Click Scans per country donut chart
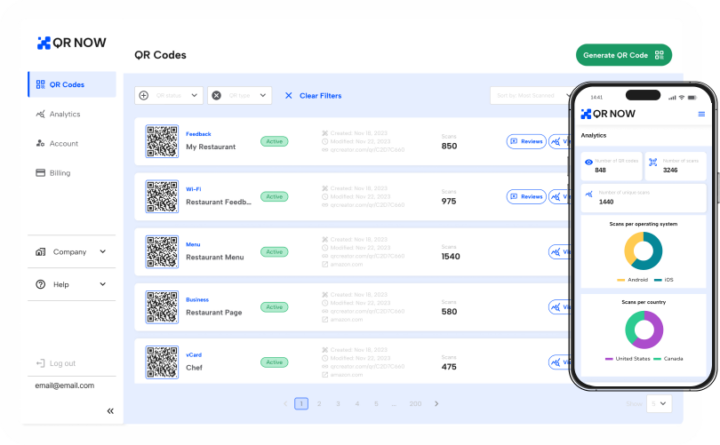The height and width of the screenshot is (445, 720). coord(644,330)
